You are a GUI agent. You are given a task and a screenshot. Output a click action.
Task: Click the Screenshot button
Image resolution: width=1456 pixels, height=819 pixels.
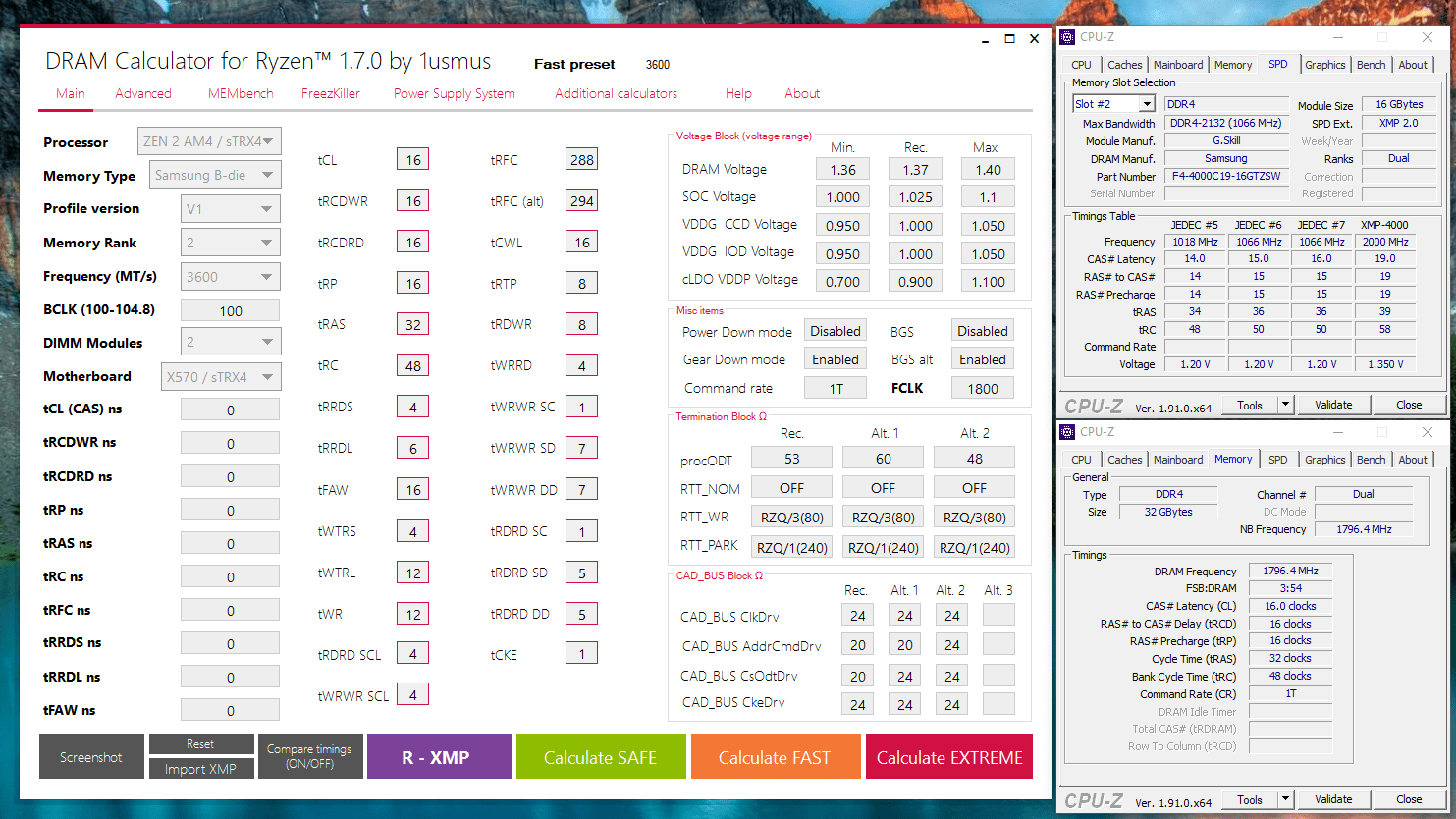(x=91, y=757)
